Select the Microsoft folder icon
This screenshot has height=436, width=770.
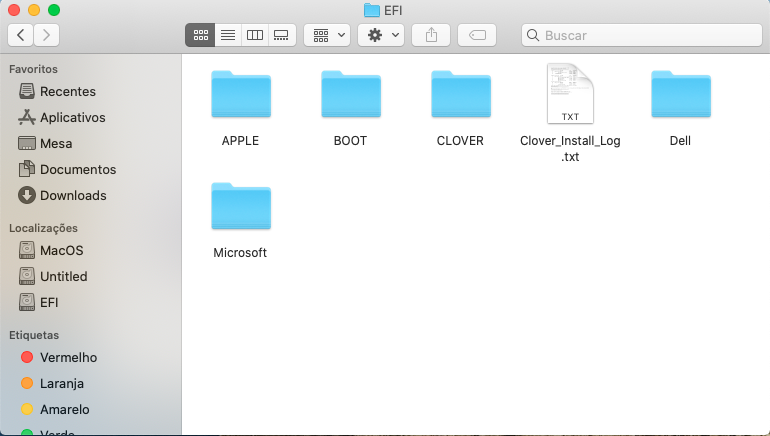click(241, 206)
